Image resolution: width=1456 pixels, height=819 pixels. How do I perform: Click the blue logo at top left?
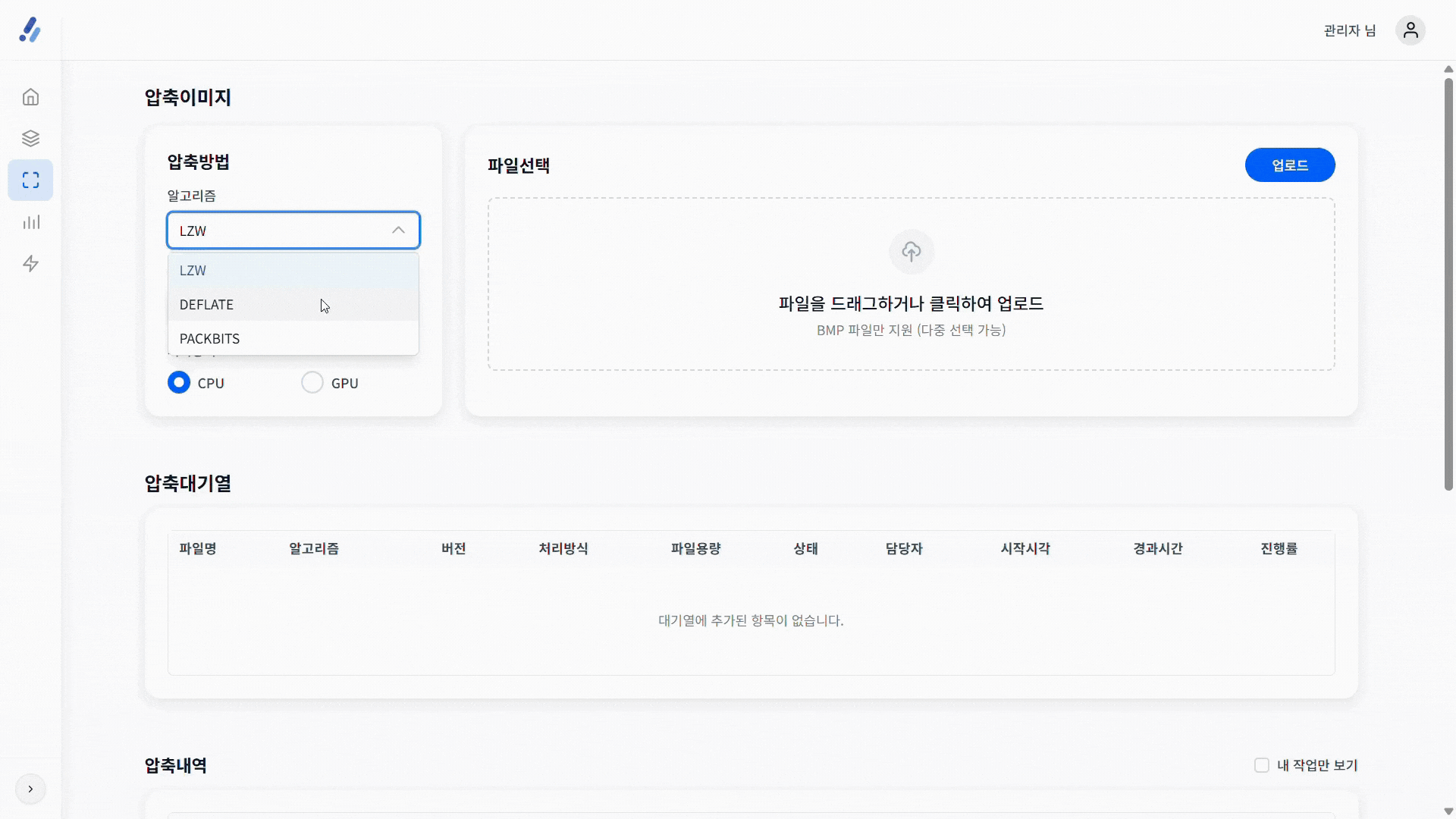coord(30,30)
